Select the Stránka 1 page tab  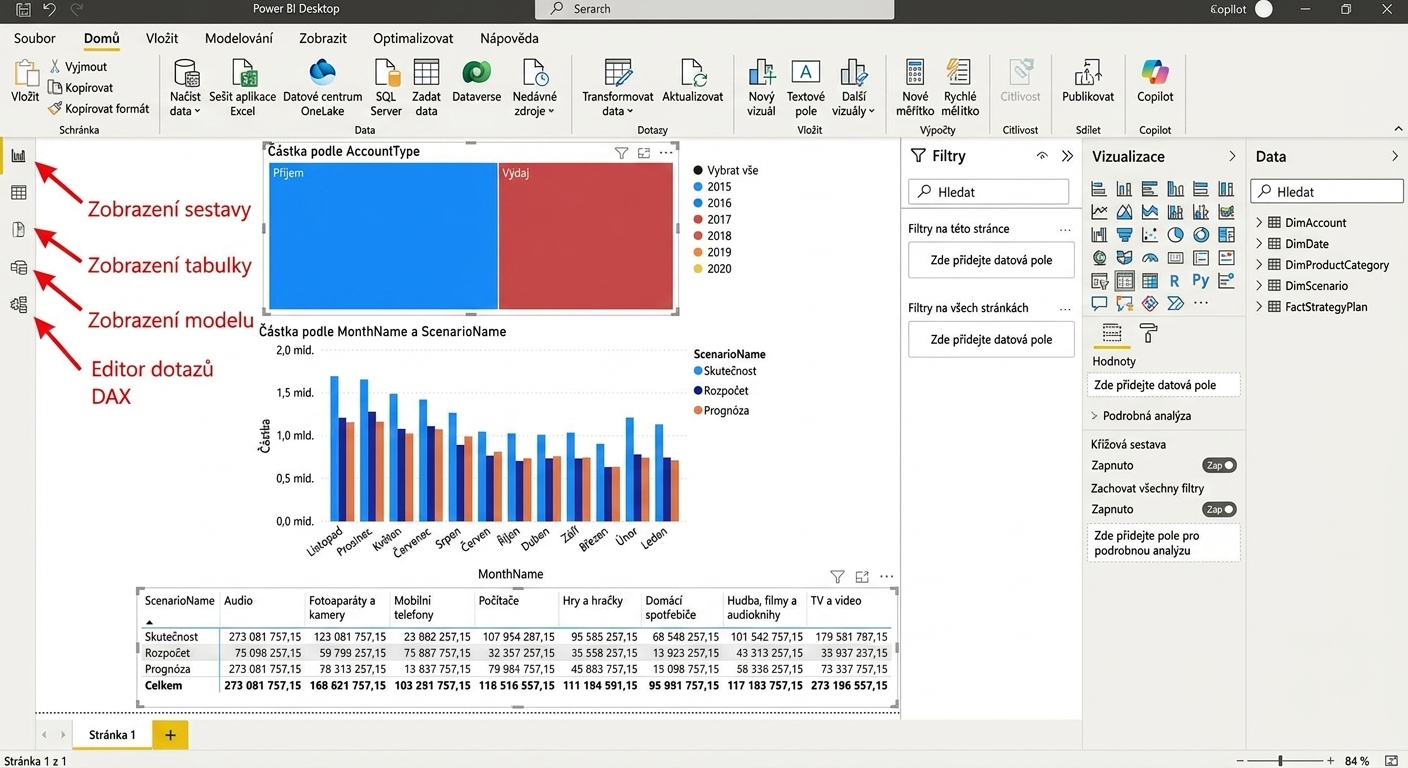pos(112,735)
